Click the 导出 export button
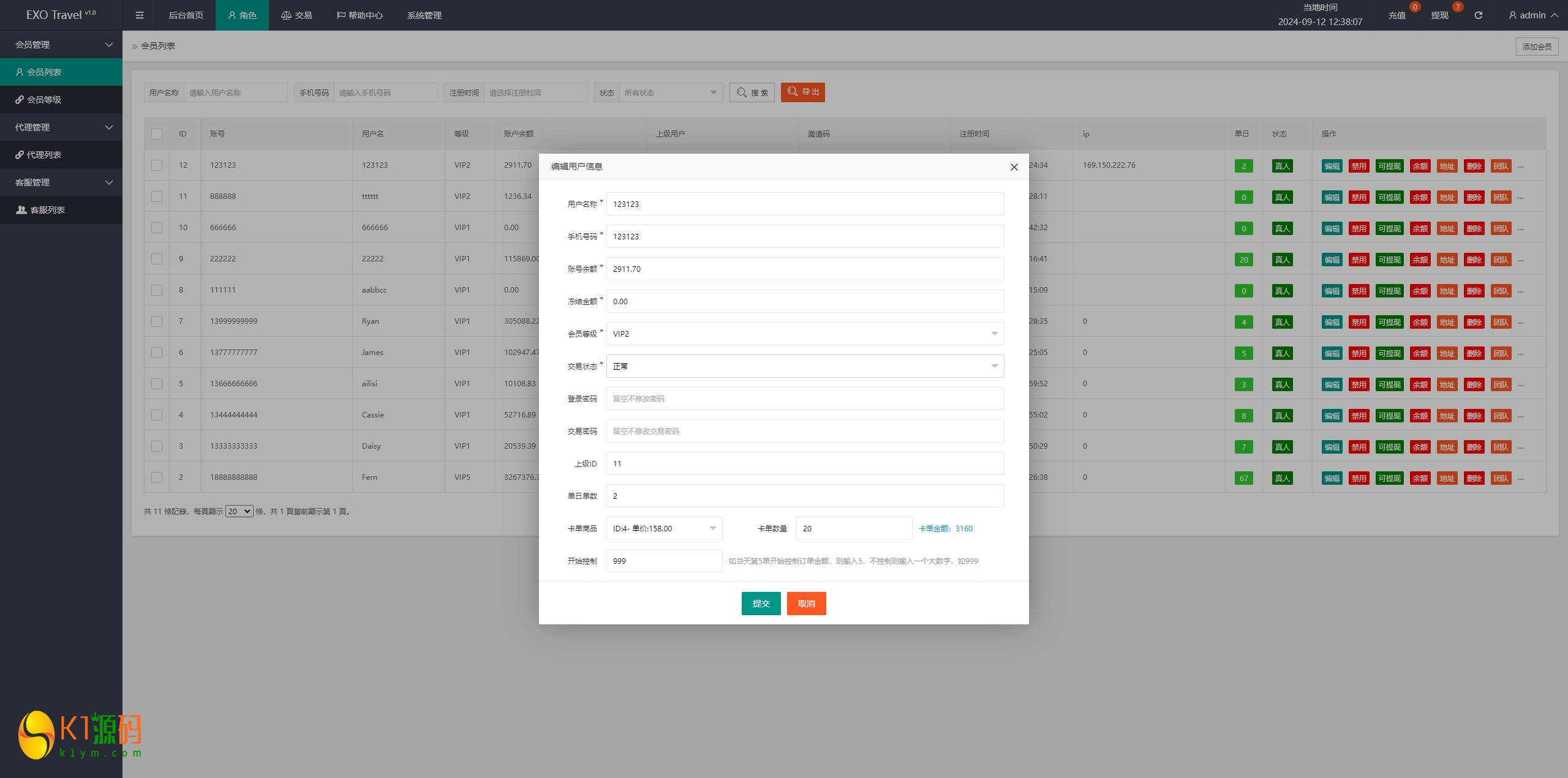This screenshot has height=778, width=1568. (x=802, y=92)
